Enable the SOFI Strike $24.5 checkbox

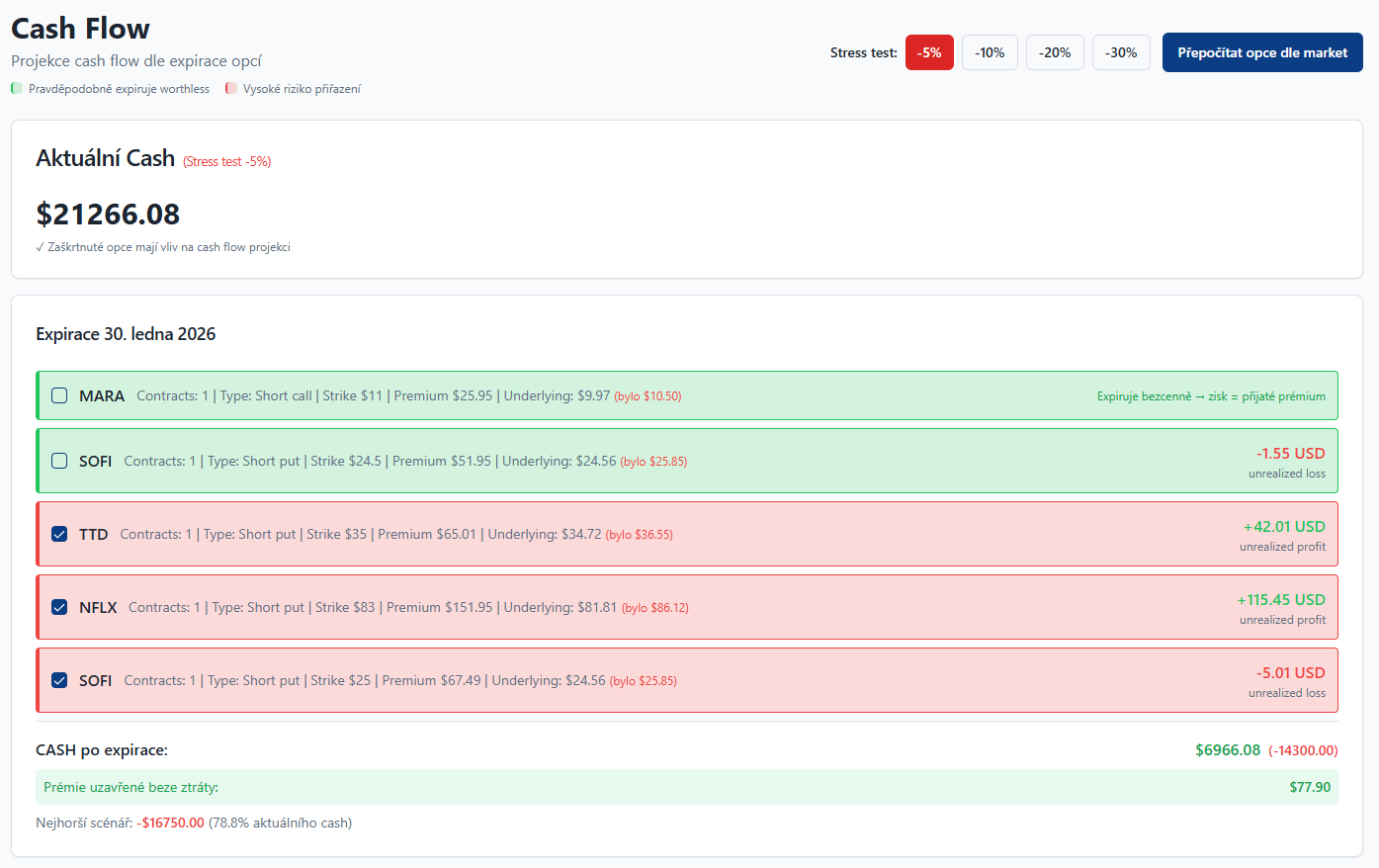[59, 461]
